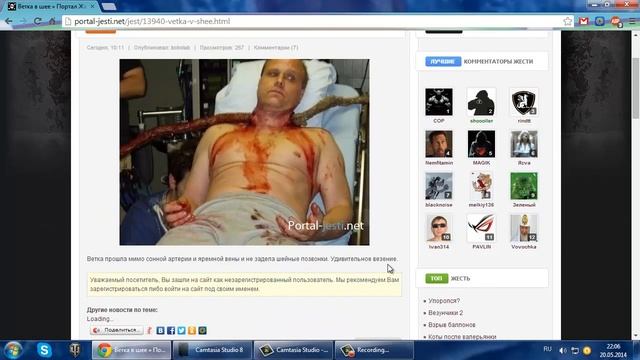This screenshot has height=360, width=640.
Task: Click the ЖЕСТЬ heading next to ТОП
Action: click(x=460, y=278)
